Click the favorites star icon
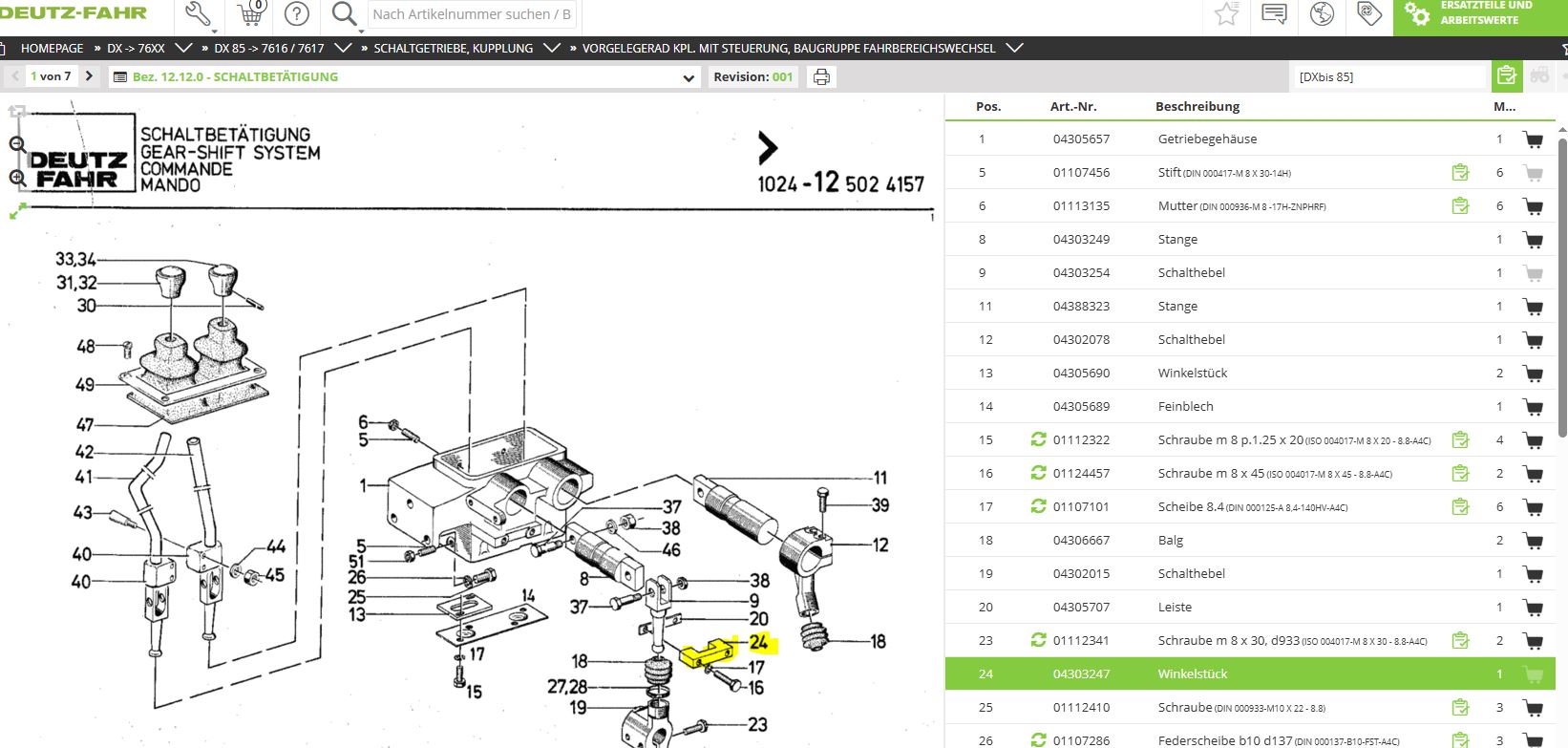Screen dimensions: 1568x748 pos(1226,14)
